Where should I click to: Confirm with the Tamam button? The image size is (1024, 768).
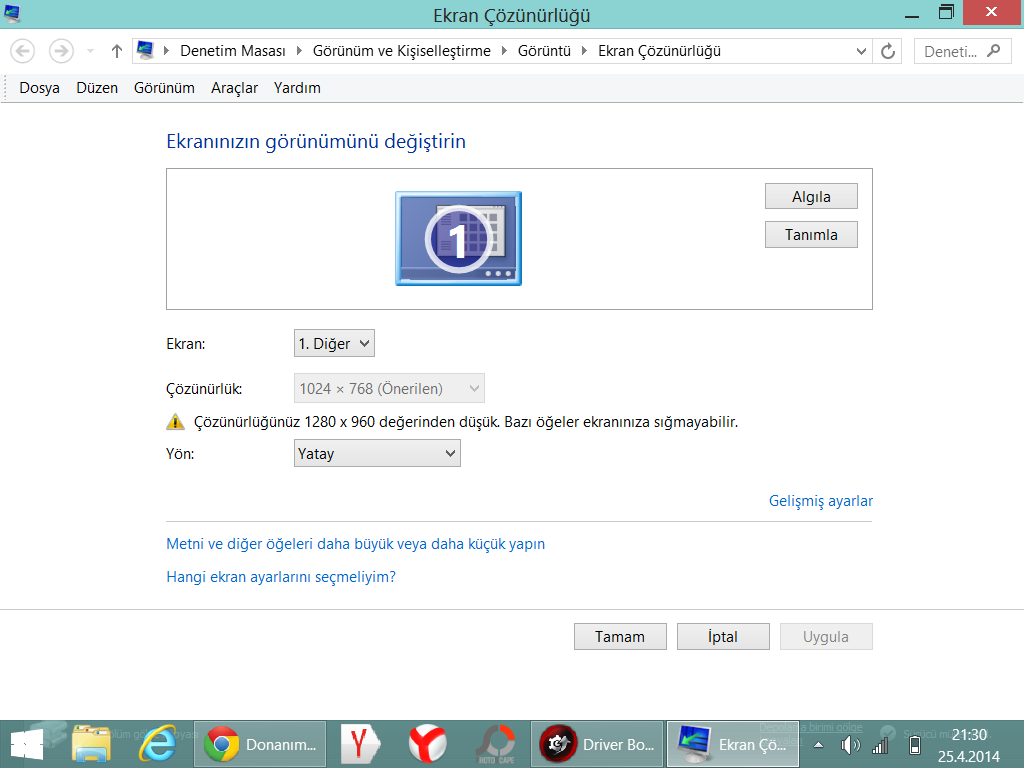point(620,637)
